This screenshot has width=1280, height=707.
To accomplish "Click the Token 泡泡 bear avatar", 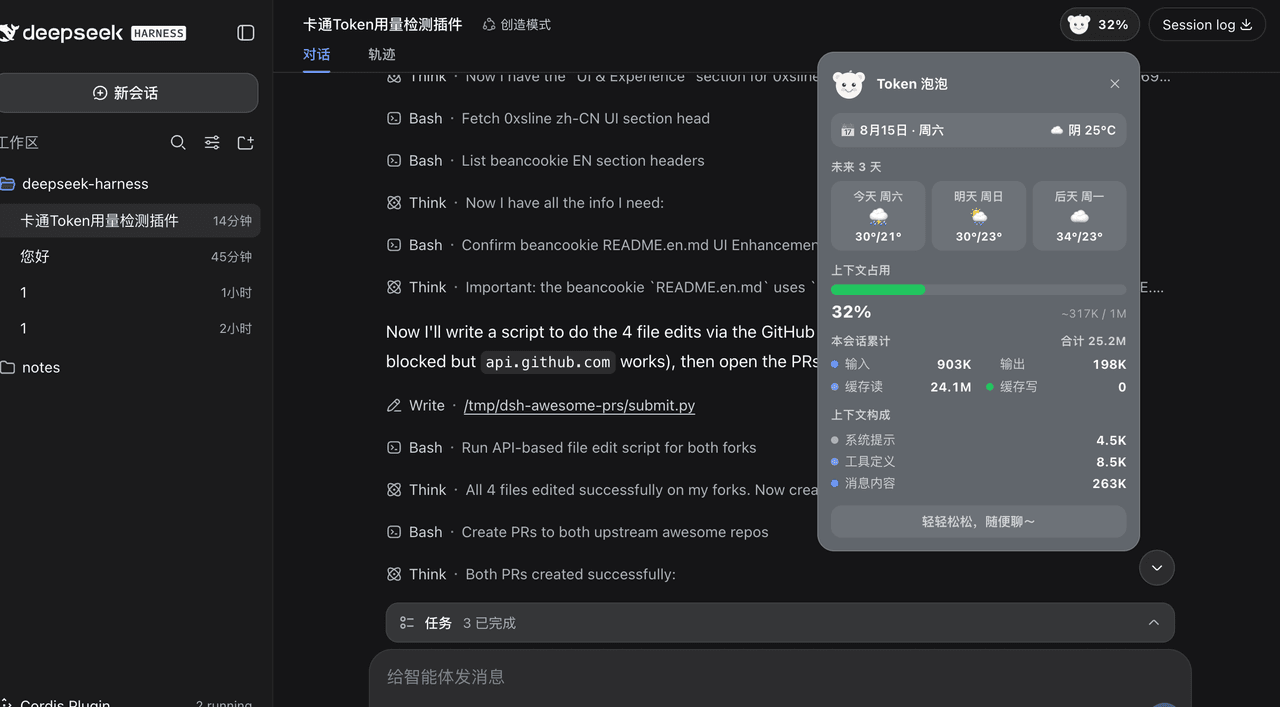I will coord(849,84).
